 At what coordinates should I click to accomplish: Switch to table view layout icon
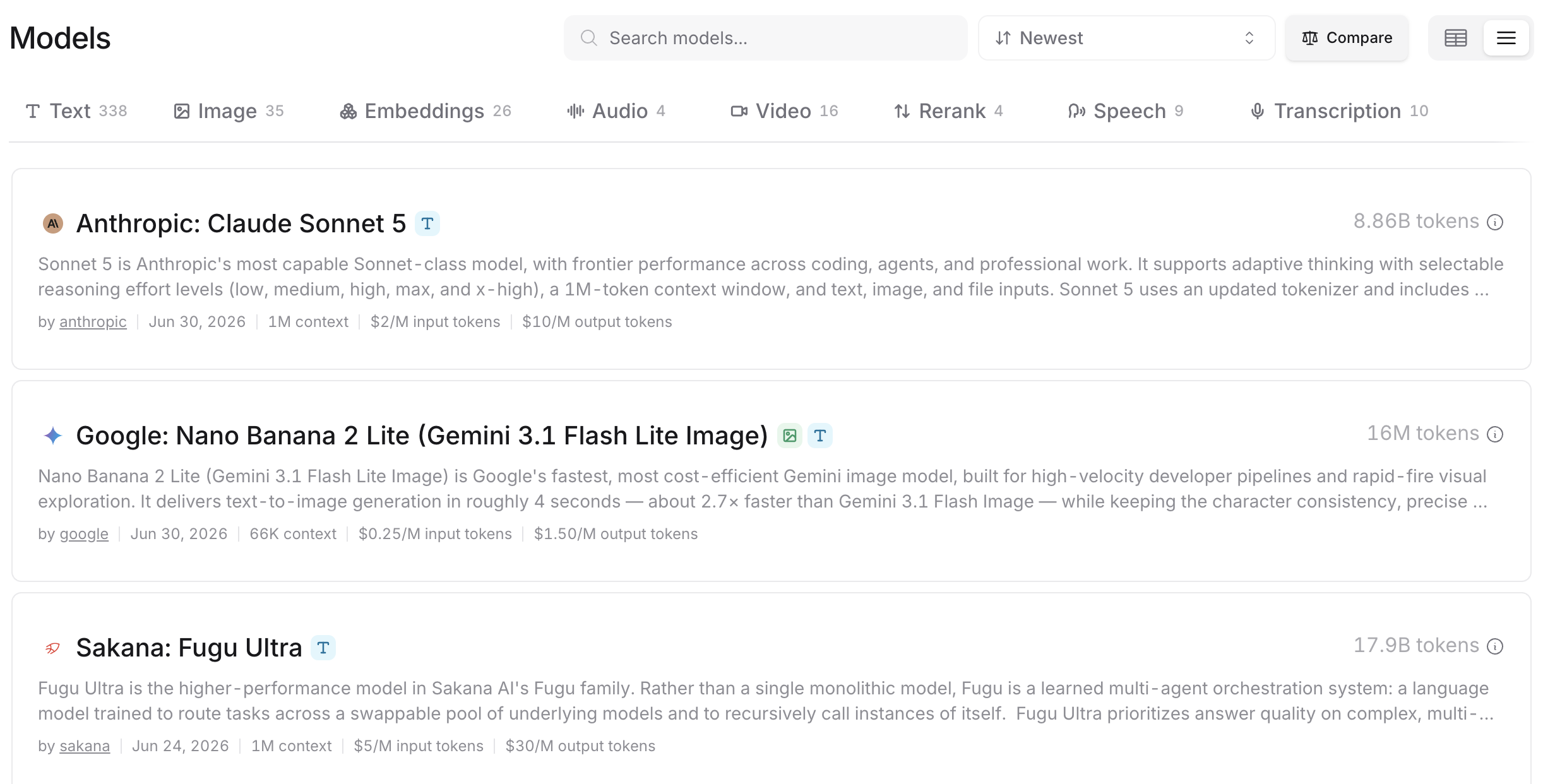click(x=1456, y=38)
